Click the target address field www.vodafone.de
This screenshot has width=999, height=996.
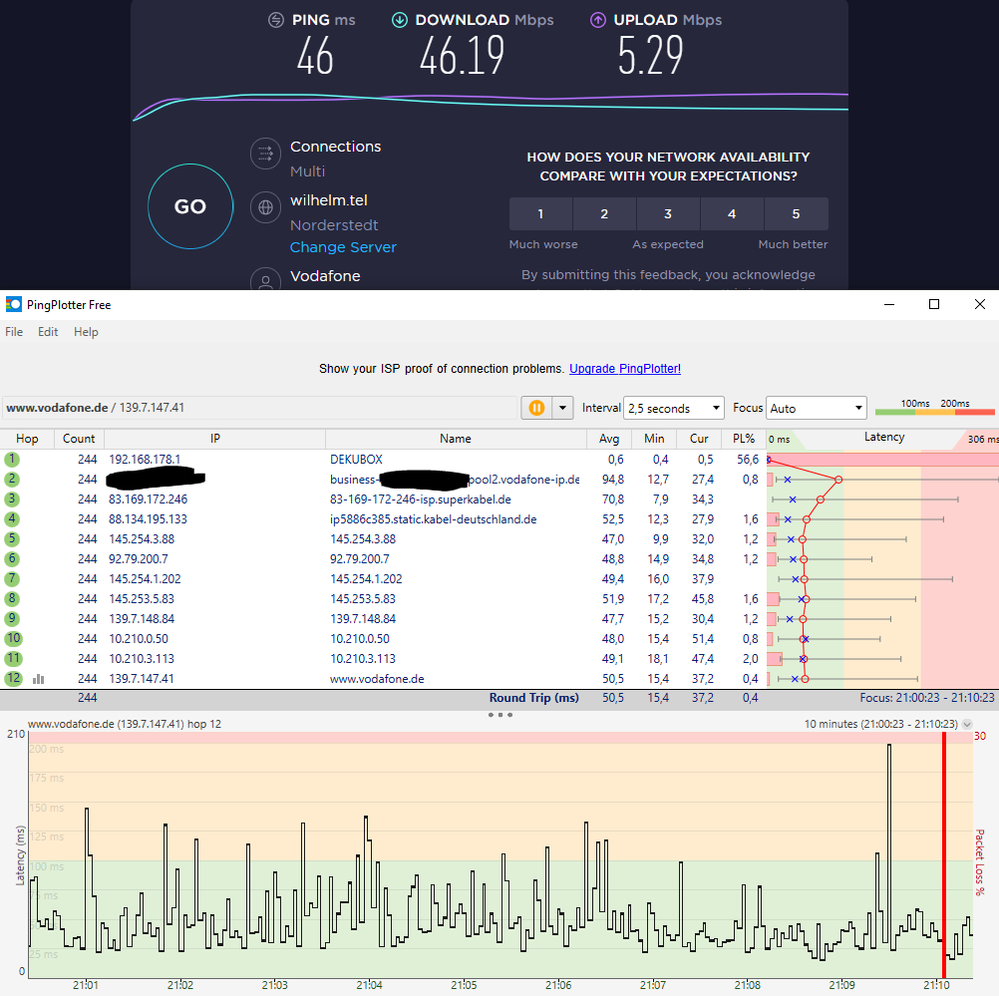pyautogui.click(x=259, y=408)
